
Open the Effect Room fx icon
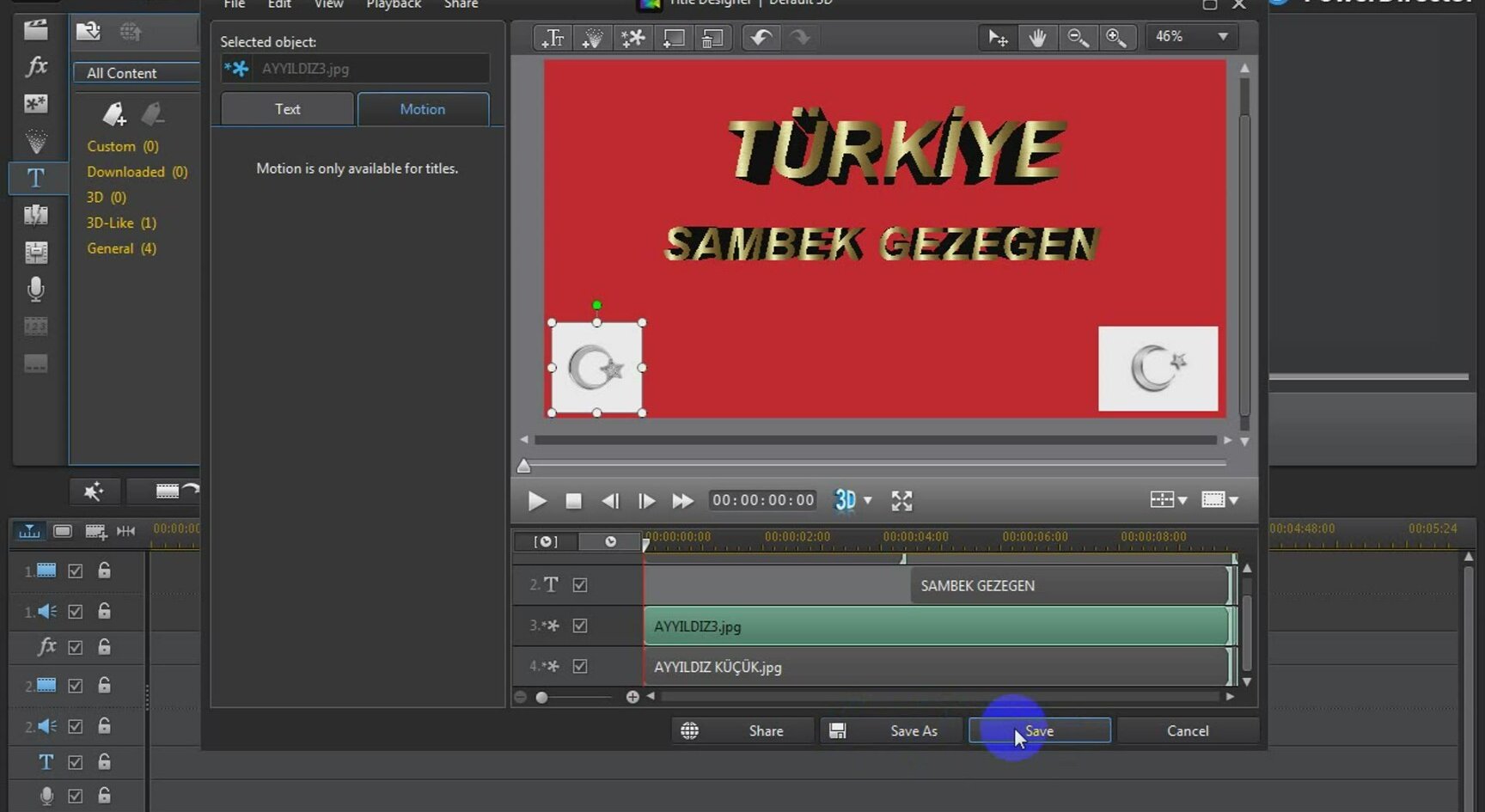(x=36, y=66)
